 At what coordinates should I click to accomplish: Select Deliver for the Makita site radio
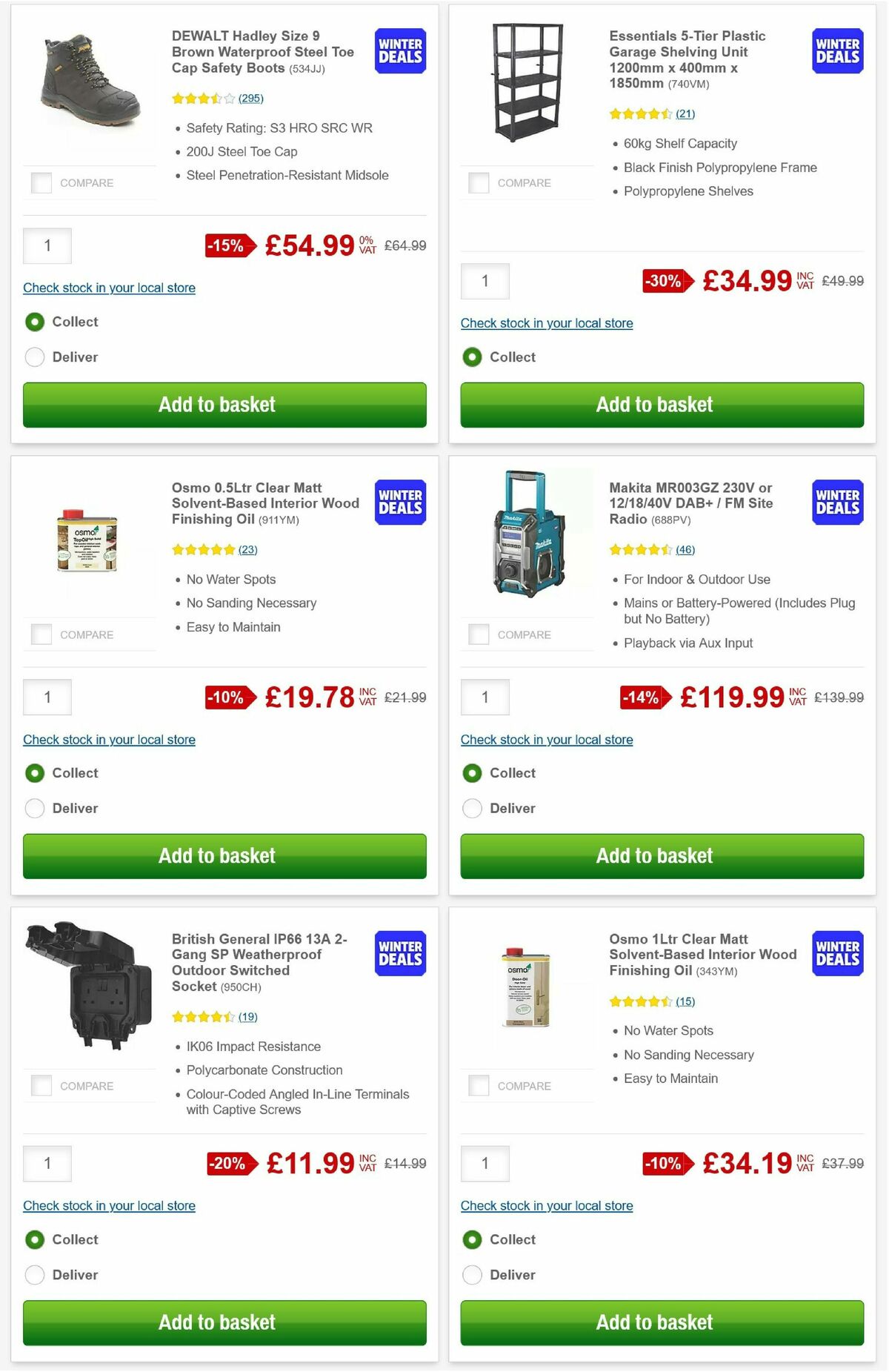472,808
